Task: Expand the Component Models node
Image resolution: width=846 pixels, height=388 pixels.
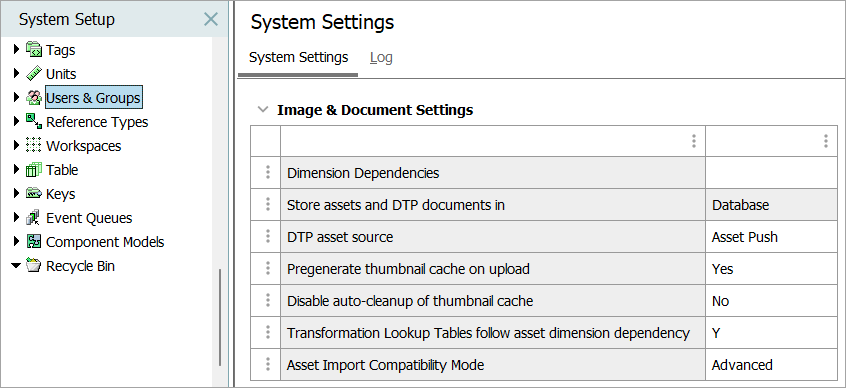Action: tap(16, 241)
